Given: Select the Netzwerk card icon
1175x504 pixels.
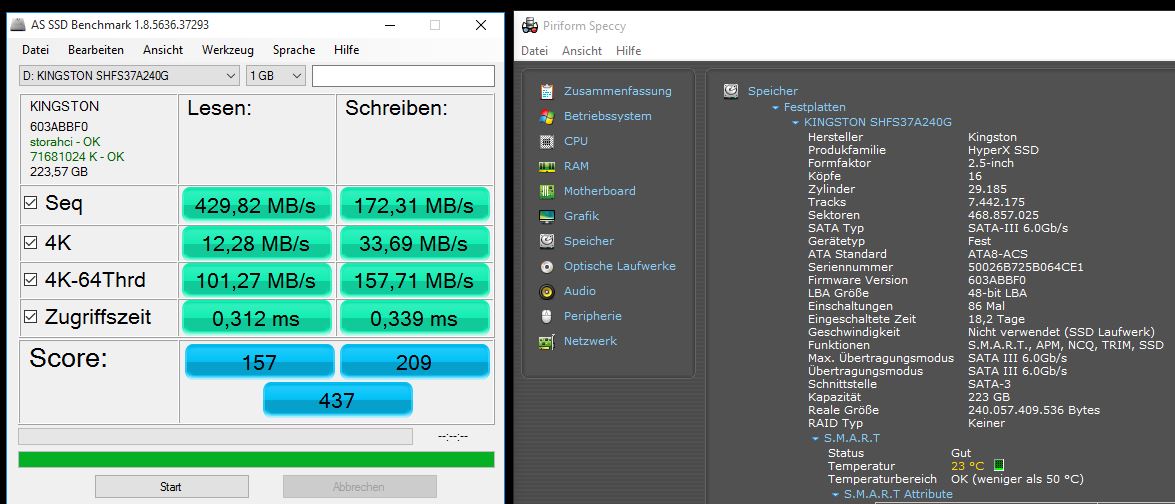Looking at the screenshot, I should click(547, 341).
